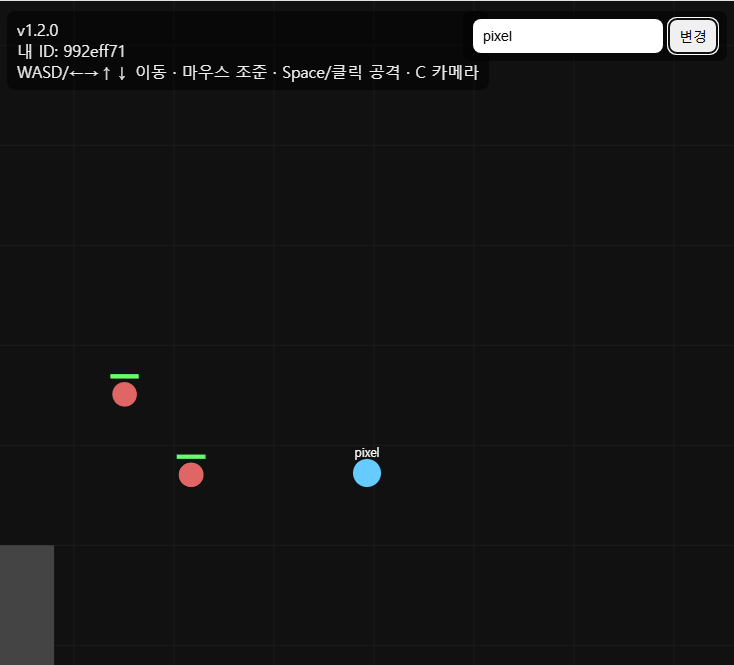Click the health bar above the upper enemy

[125, 376]
